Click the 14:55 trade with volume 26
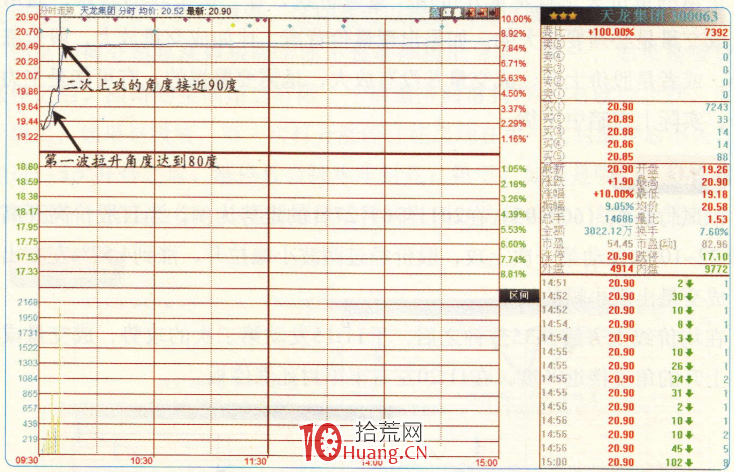Image resolution: width=734 pixels, height=472 pixels. 635,366
